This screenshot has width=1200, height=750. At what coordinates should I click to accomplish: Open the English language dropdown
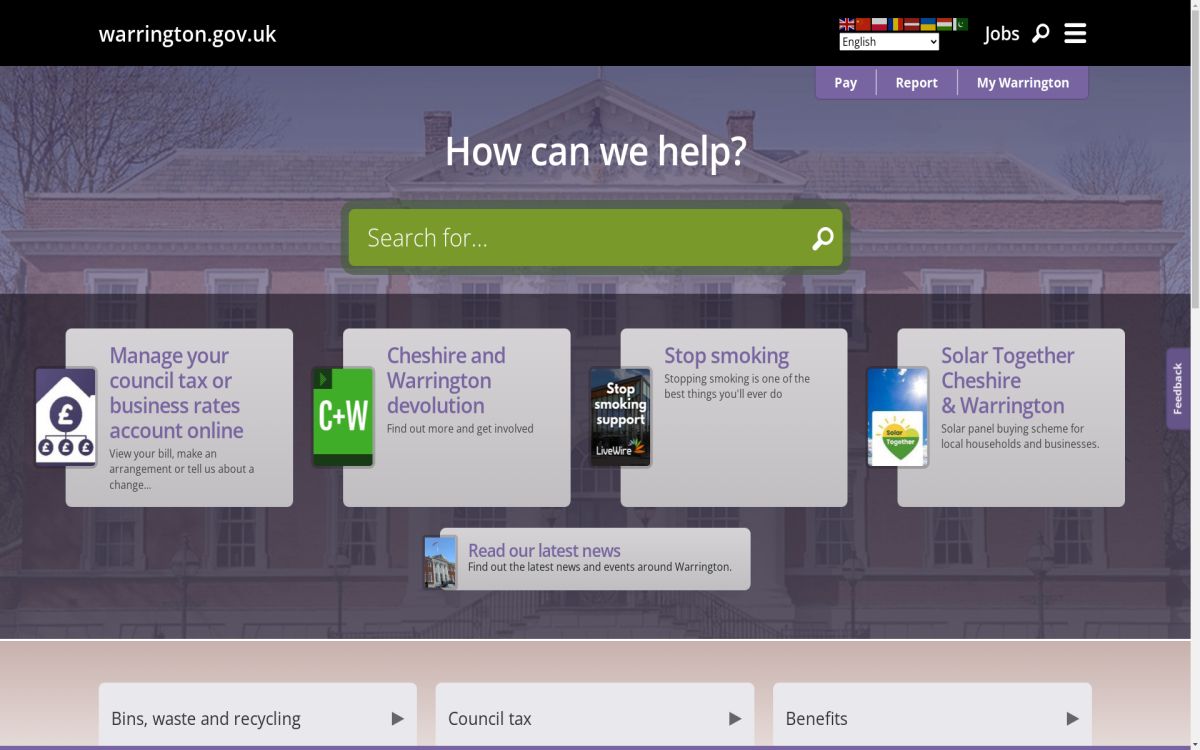point(888,41)
